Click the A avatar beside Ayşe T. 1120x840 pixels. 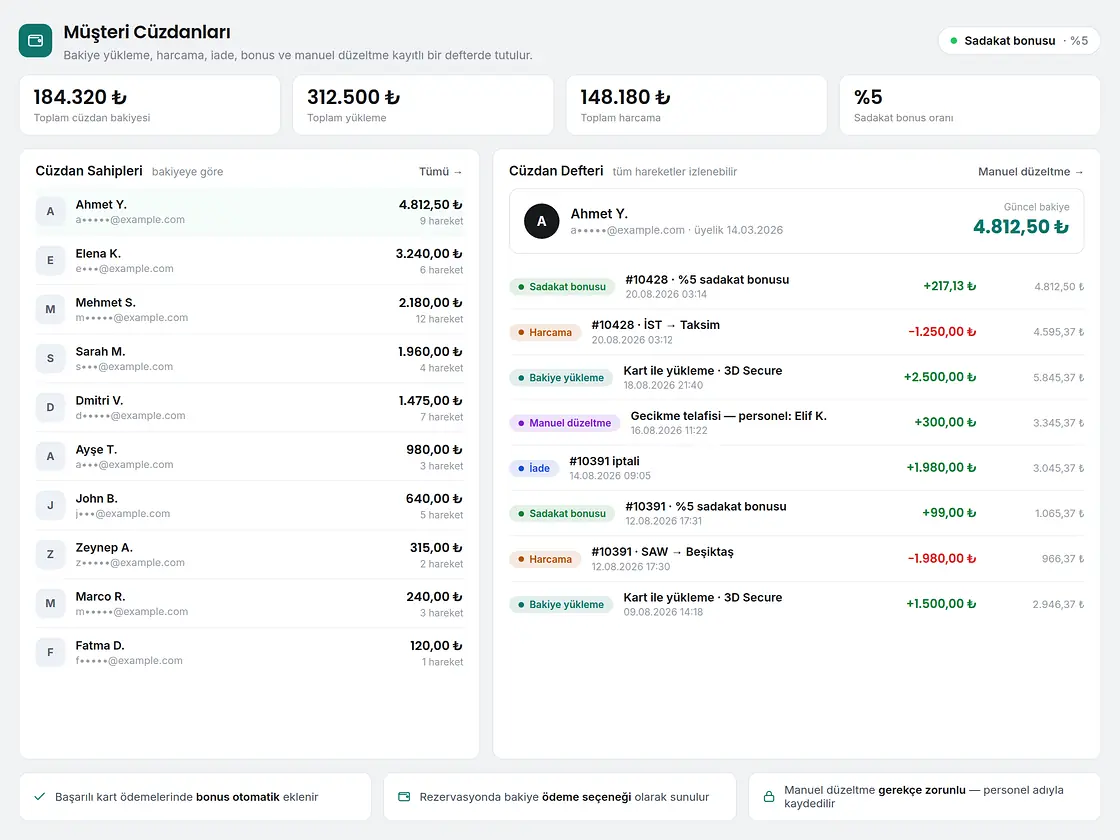[x=50, y=456]
